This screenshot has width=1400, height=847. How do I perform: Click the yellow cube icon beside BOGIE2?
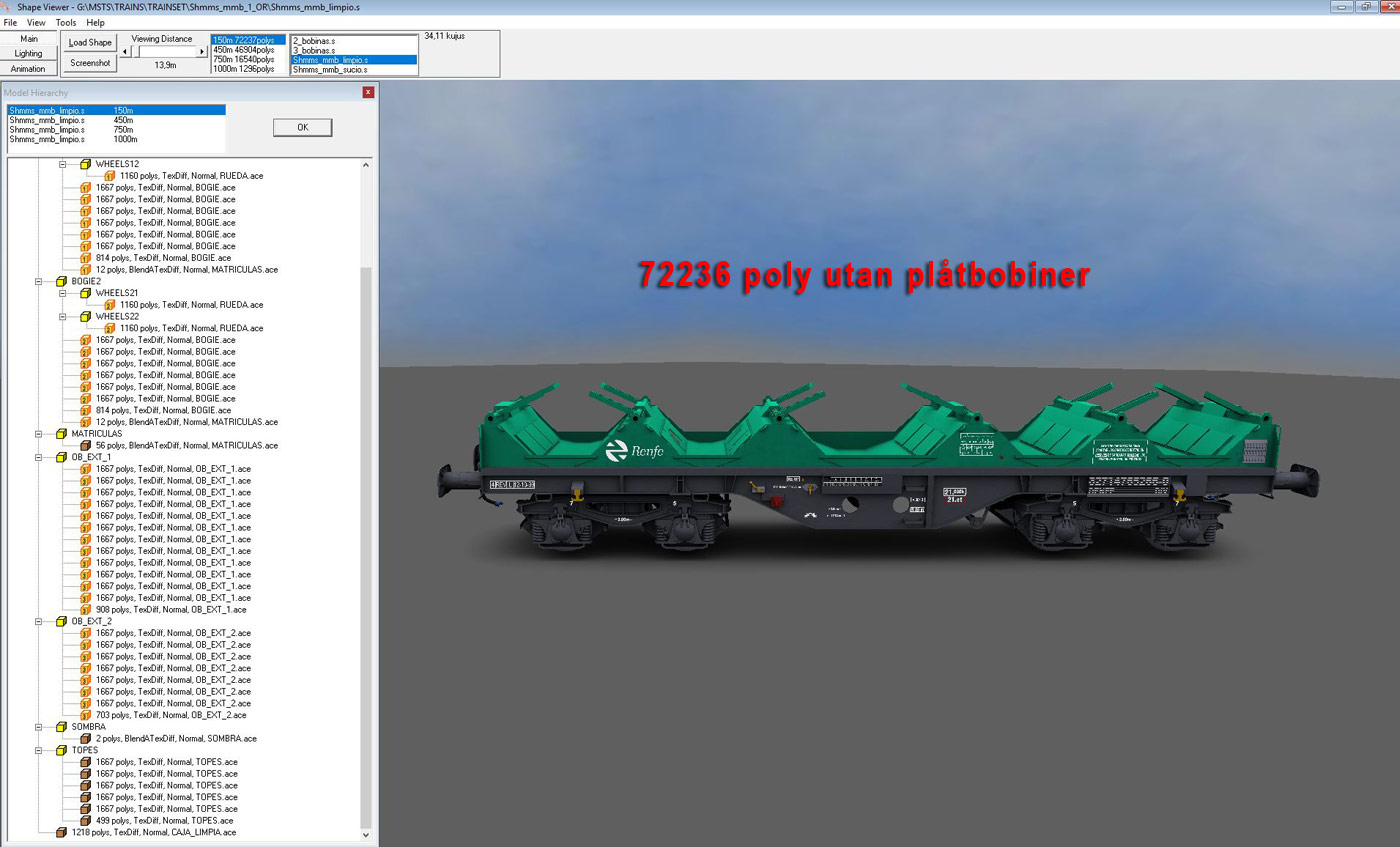click(x=61, y=282)
